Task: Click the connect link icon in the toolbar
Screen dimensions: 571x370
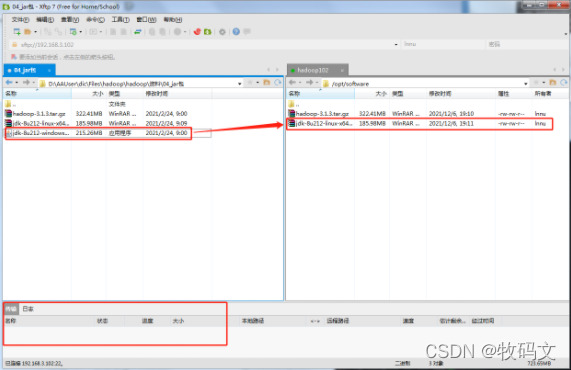Action: (x=48, y=32)
